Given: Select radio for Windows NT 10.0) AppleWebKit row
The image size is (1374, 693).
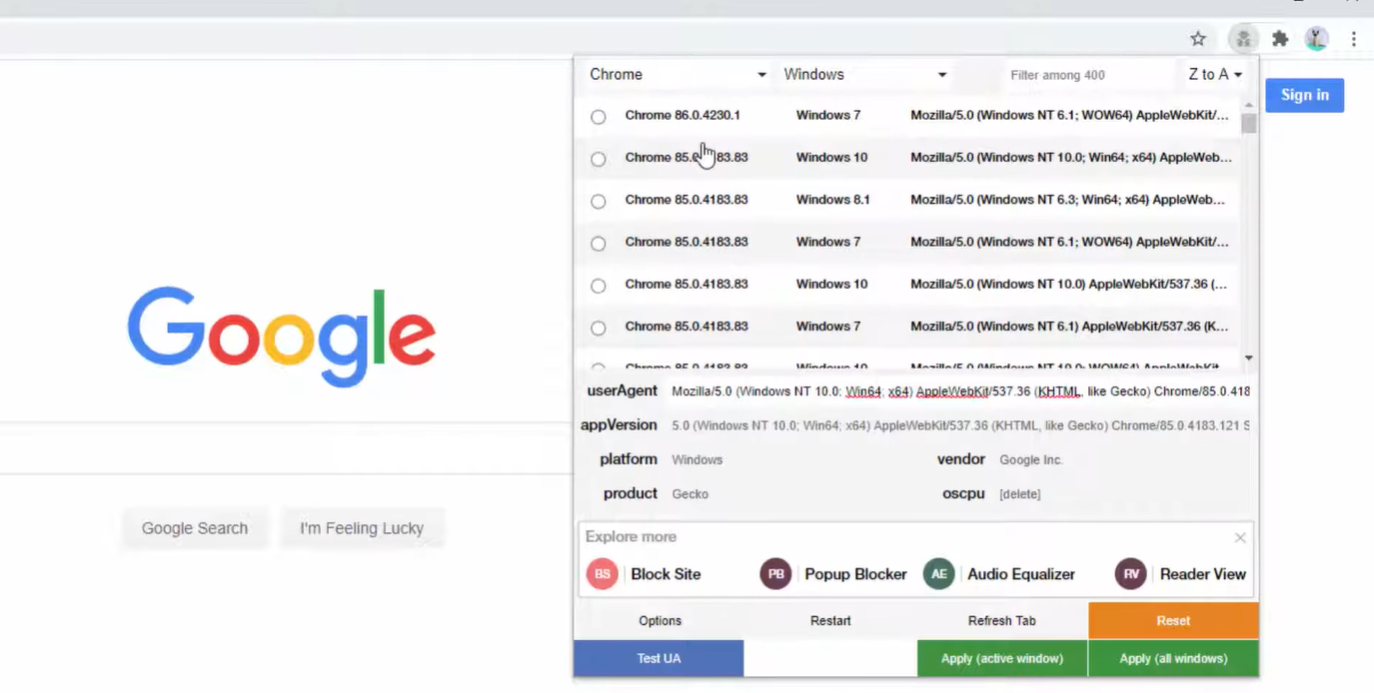Looking at the screenshot, I should [x=598, y=286].
